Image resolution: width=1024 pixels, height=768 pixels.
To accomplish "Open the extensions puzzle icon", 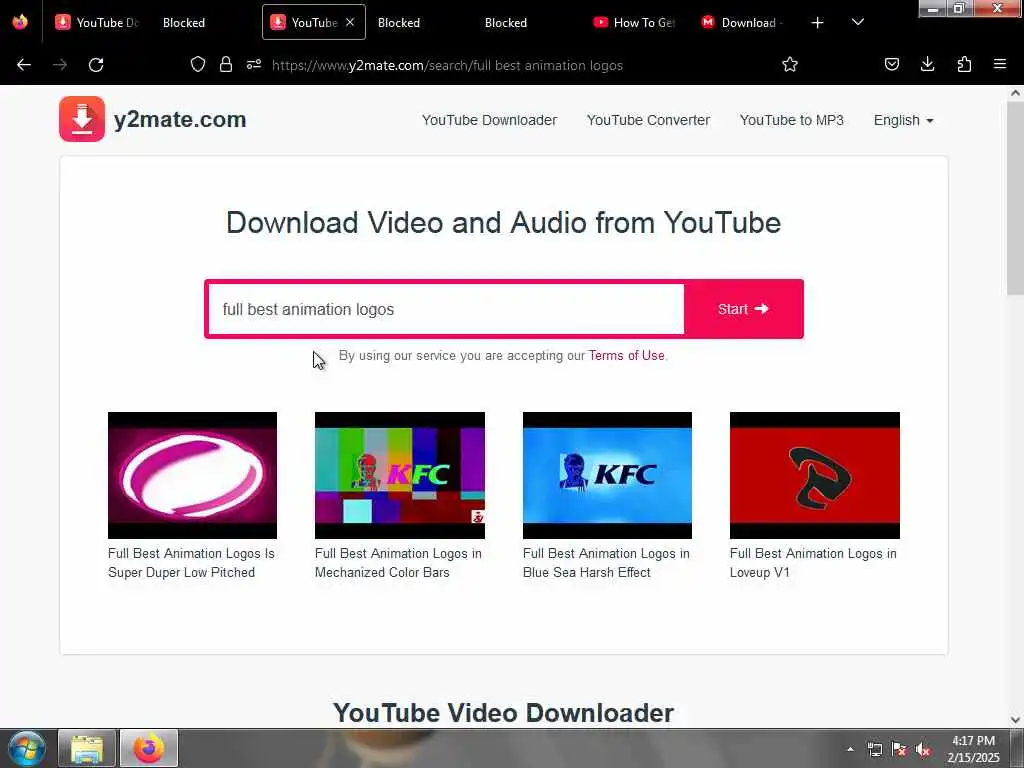I will 964,64.
